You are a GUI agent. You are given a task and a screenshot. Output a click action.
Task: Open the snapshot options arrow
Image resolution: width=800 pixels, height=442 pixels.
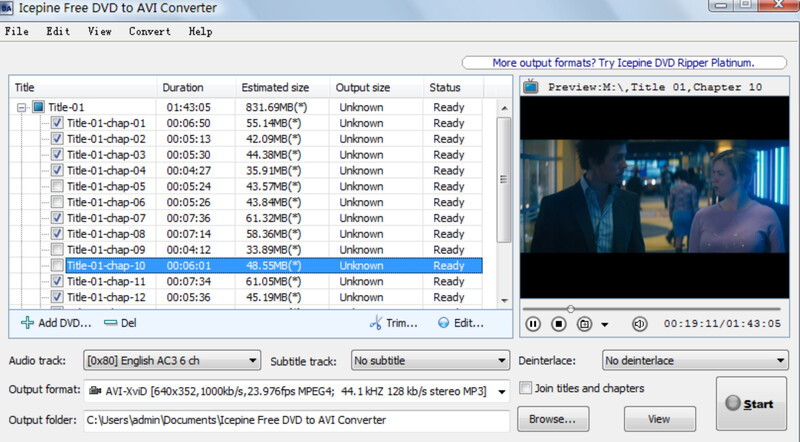(605, 325)
